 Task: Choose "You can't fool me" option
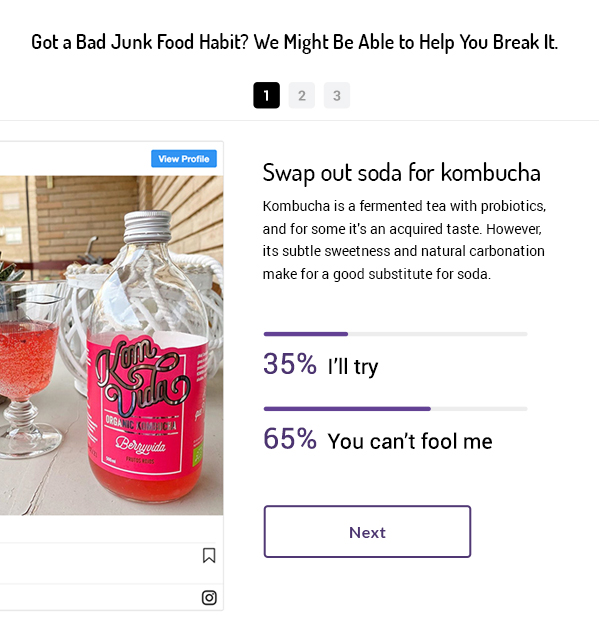coord(410,441)
